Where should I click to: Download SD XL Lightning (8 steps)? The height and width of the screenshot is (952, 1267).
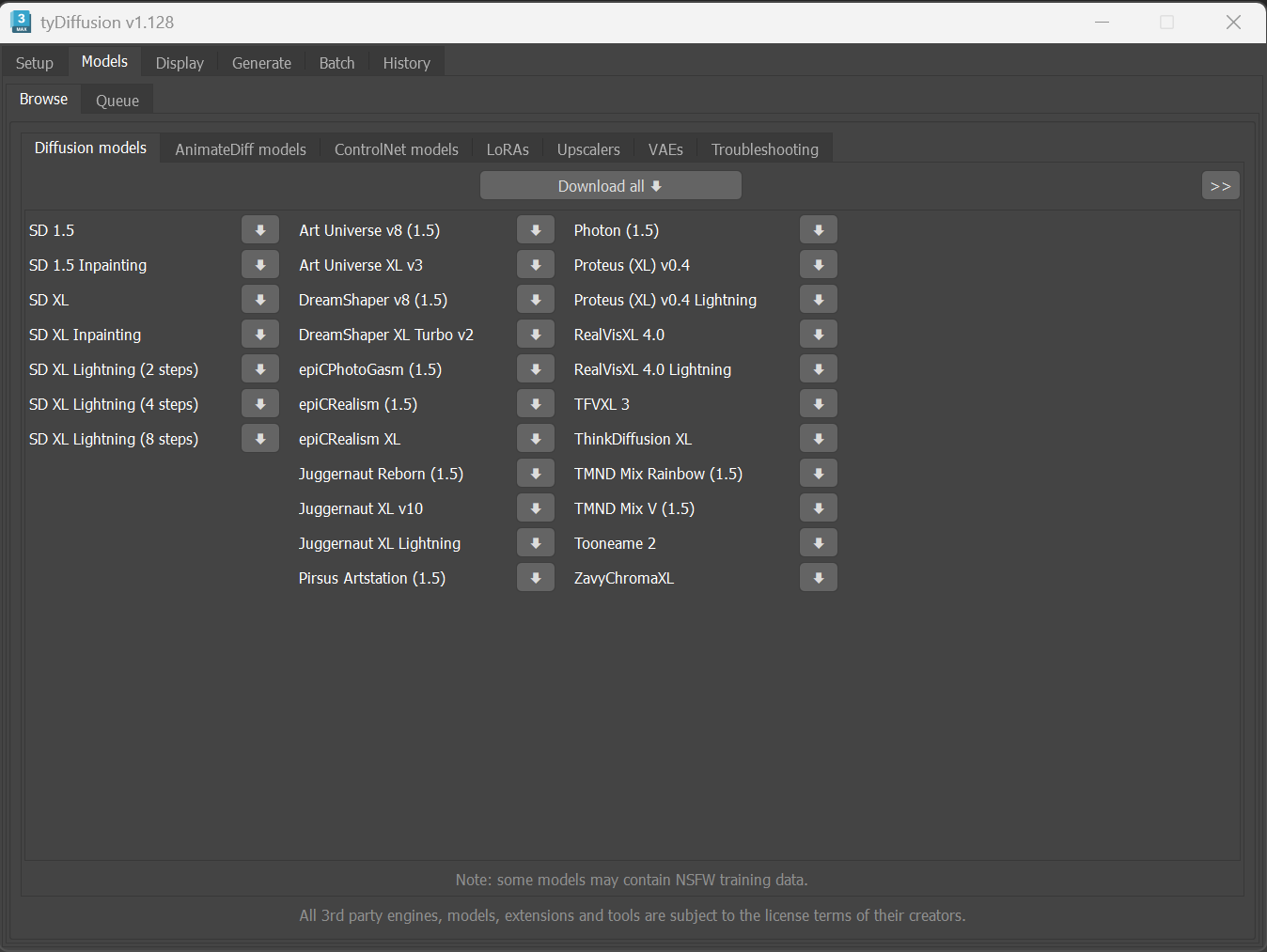click(x=260, y=439)
